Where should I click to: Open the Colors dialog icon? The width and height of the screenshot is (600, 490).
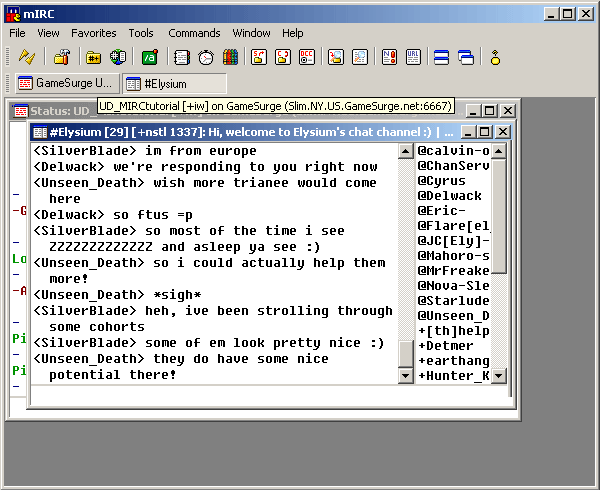pos(230,57)
